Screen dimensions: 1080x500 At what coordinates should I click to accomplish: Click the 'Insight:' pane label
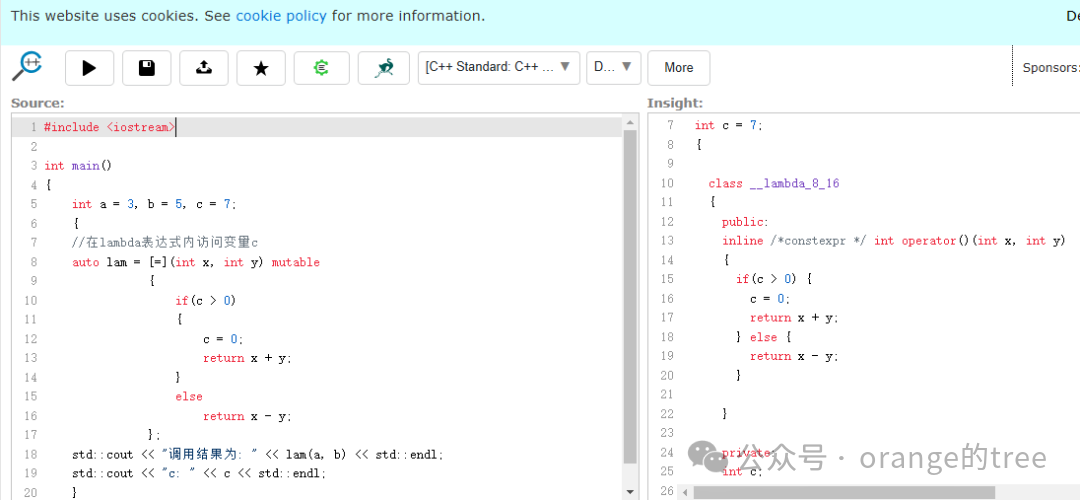tap(675, 103)
